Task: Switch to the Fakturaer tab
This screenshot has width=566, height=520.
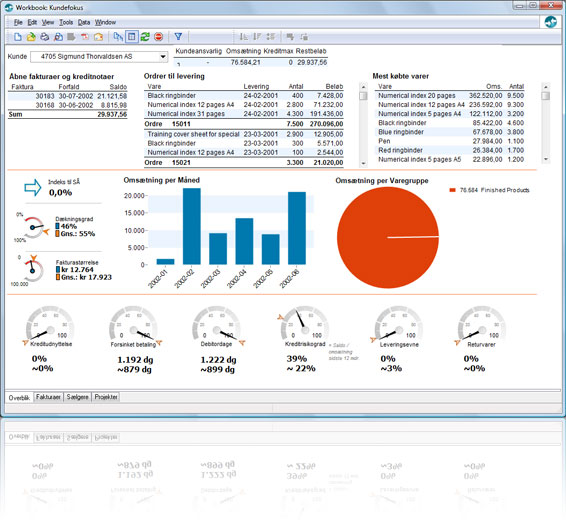Action: point(48,397)
